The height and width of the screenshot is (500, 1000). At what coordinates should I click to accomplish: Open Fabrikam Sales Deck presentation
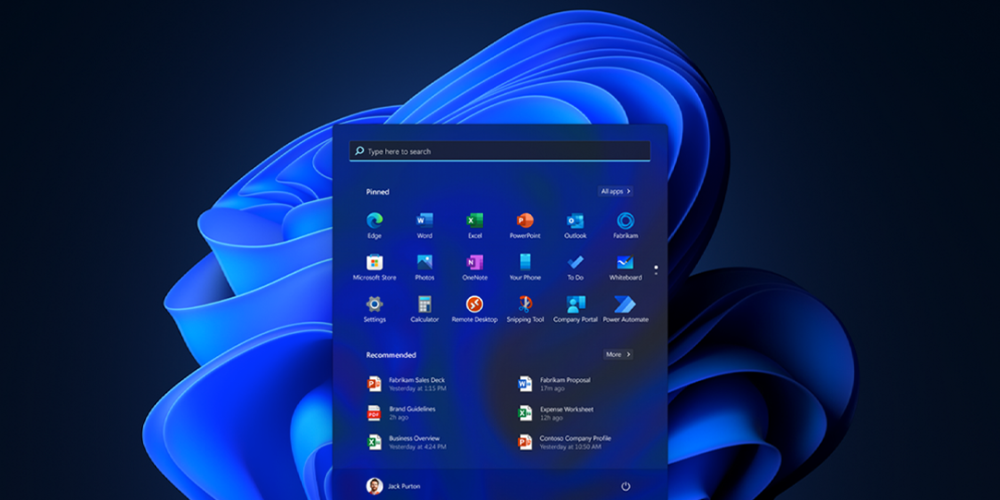tap(408, 383)
